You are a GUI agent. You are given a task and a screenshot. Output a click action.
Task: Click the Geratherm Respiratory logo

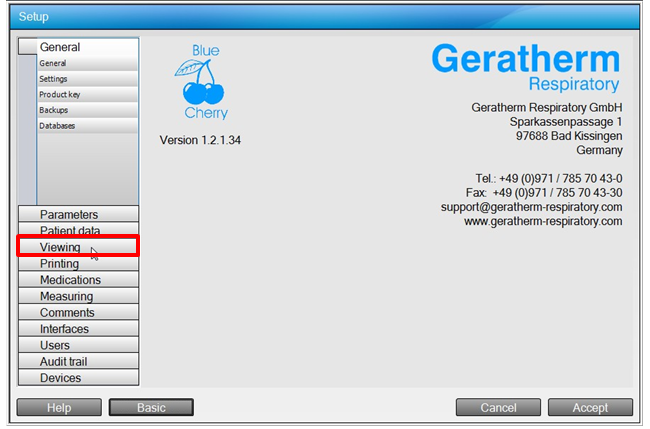click(x=526, y=68)
